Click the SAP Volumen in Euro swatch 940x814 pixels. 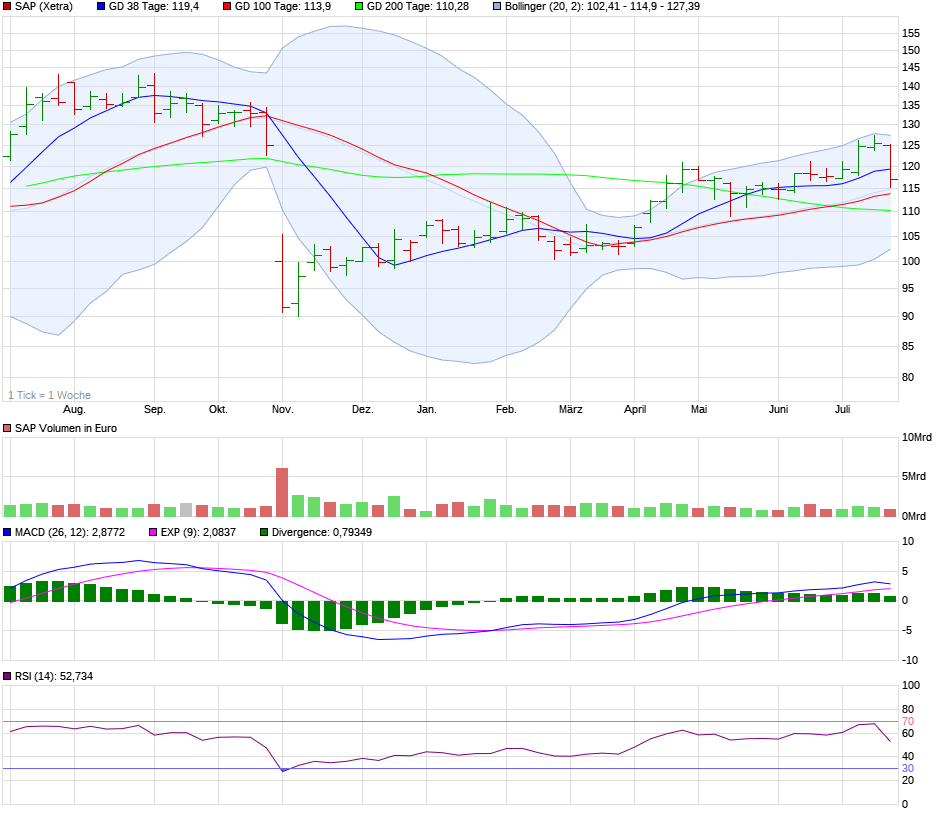point(8,429)
